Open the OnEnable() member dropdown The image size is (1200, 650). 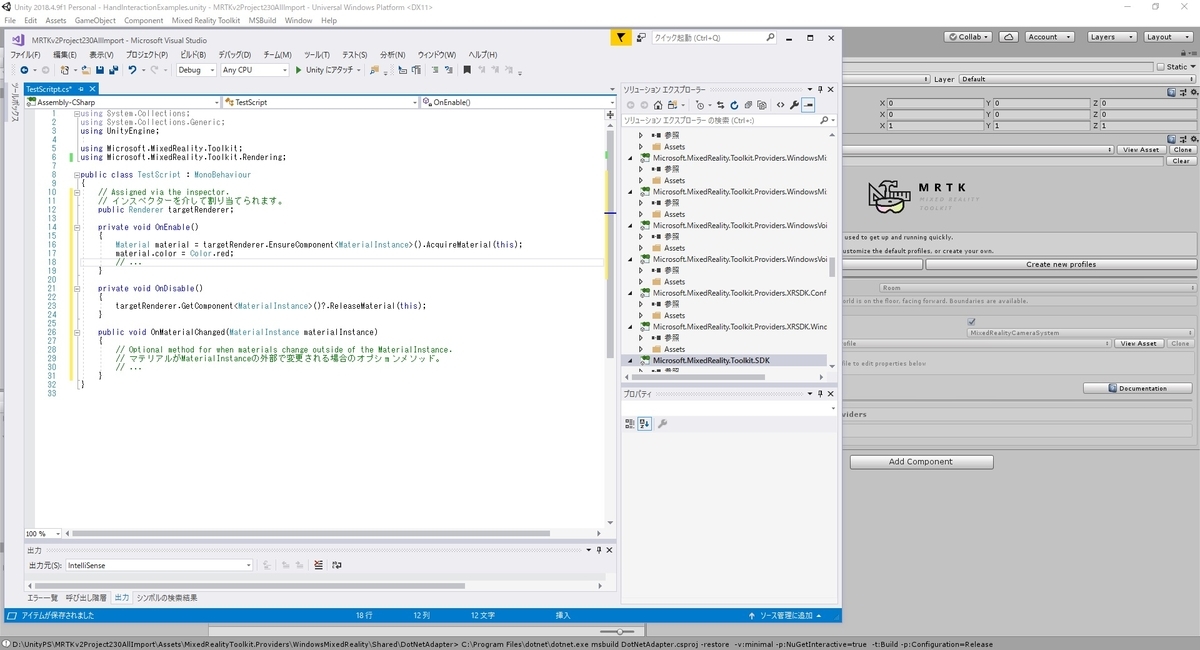(x=516, y=102)
